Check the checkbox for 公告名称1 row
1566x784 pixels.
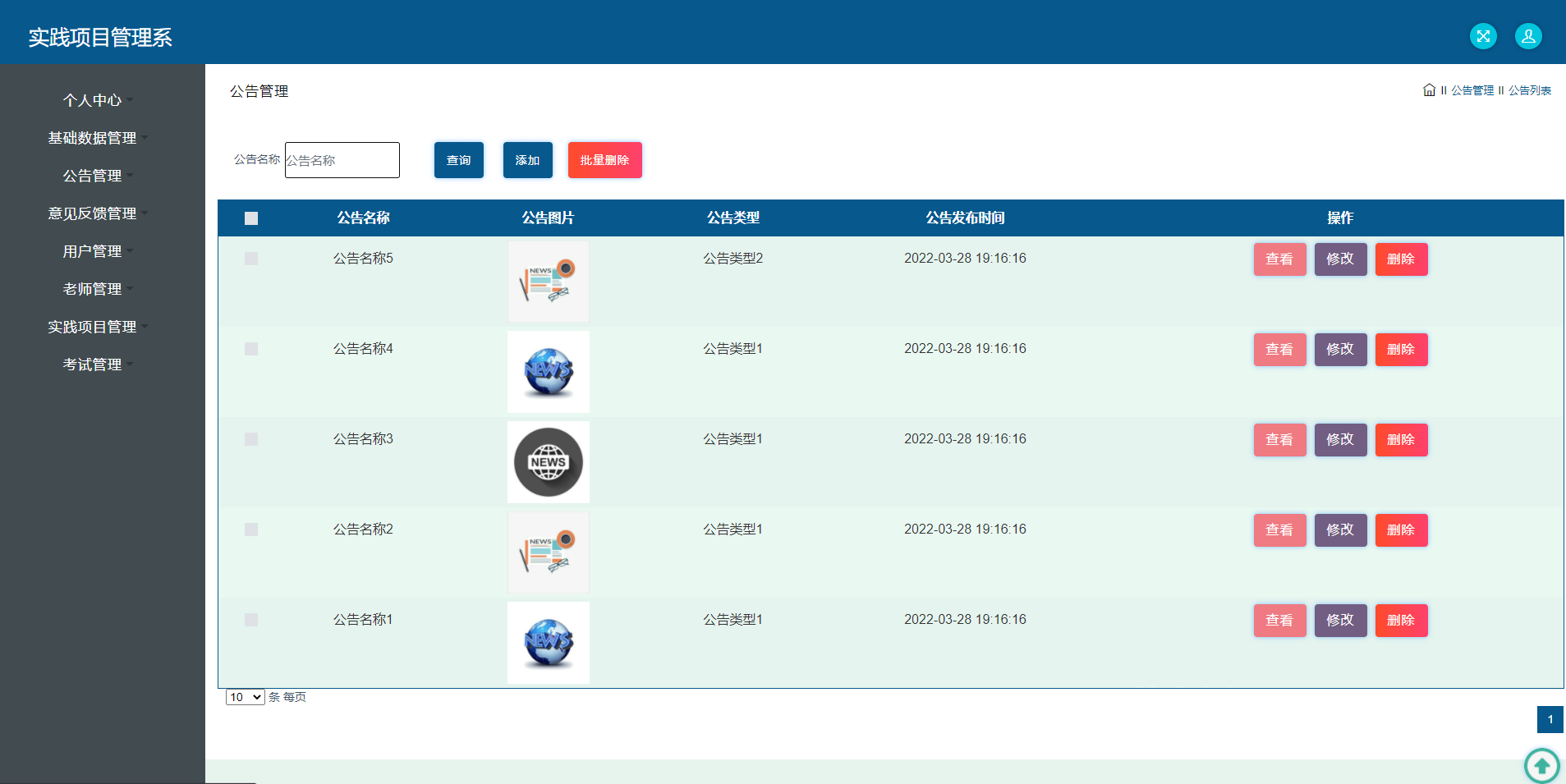pyautogui.click(x=251, y=620)
